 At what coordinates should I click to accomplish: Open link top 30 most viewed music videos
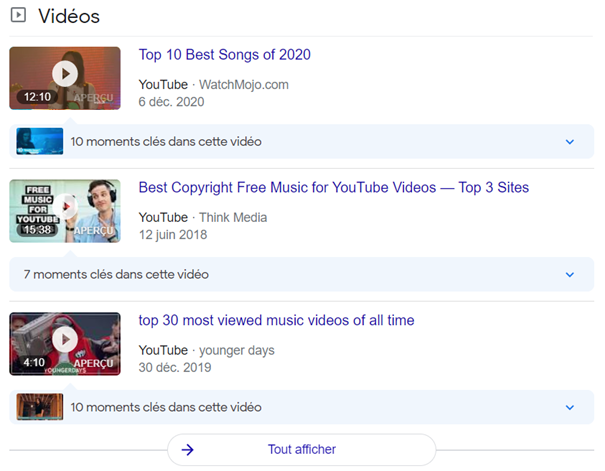click(276, 320)
